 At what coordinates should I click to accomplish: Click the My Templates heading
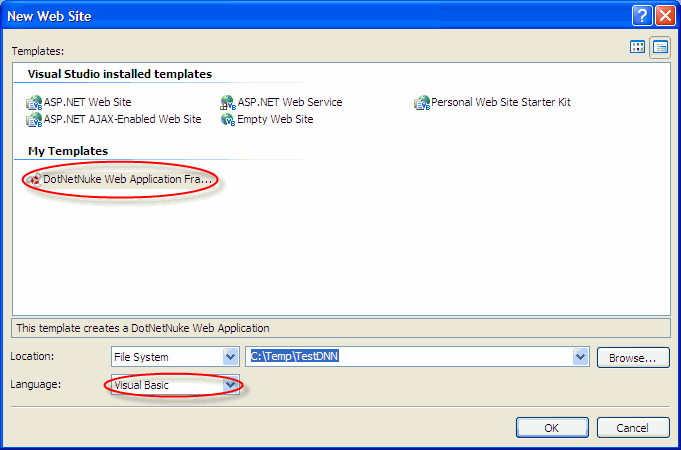coord(68,151)
